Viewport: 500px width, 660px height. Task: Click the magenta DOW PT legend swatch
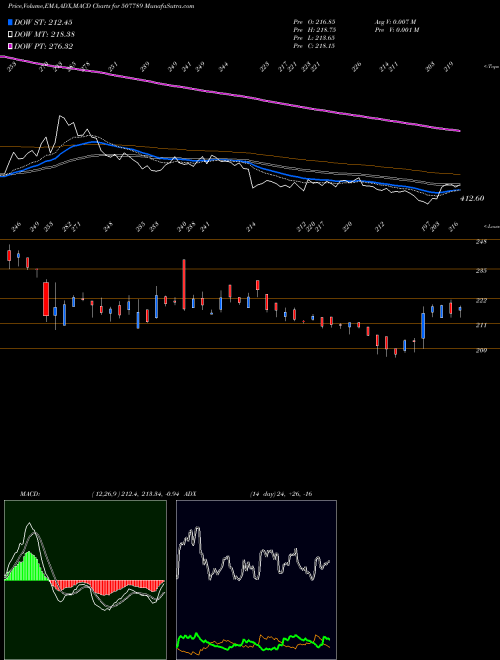[11, 46]
